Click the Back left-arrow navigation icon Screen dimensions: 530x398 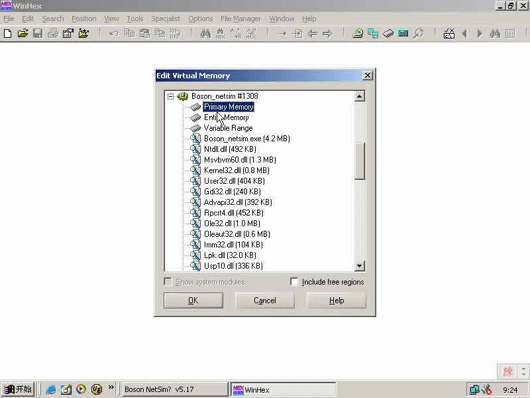point(312,33)
